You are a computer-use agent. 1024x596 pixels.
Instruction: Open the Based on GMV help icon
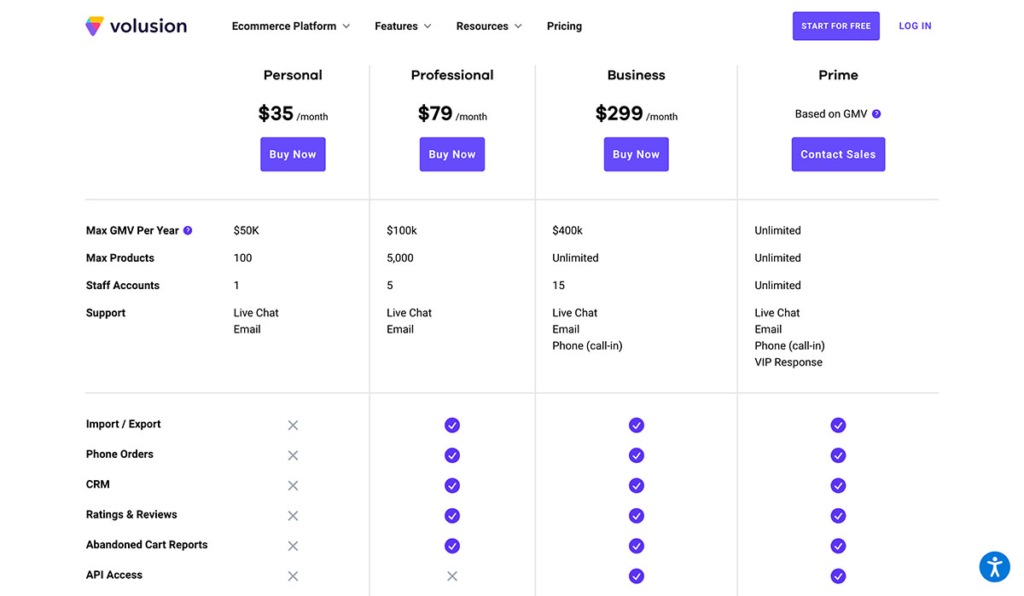[876, 113]
